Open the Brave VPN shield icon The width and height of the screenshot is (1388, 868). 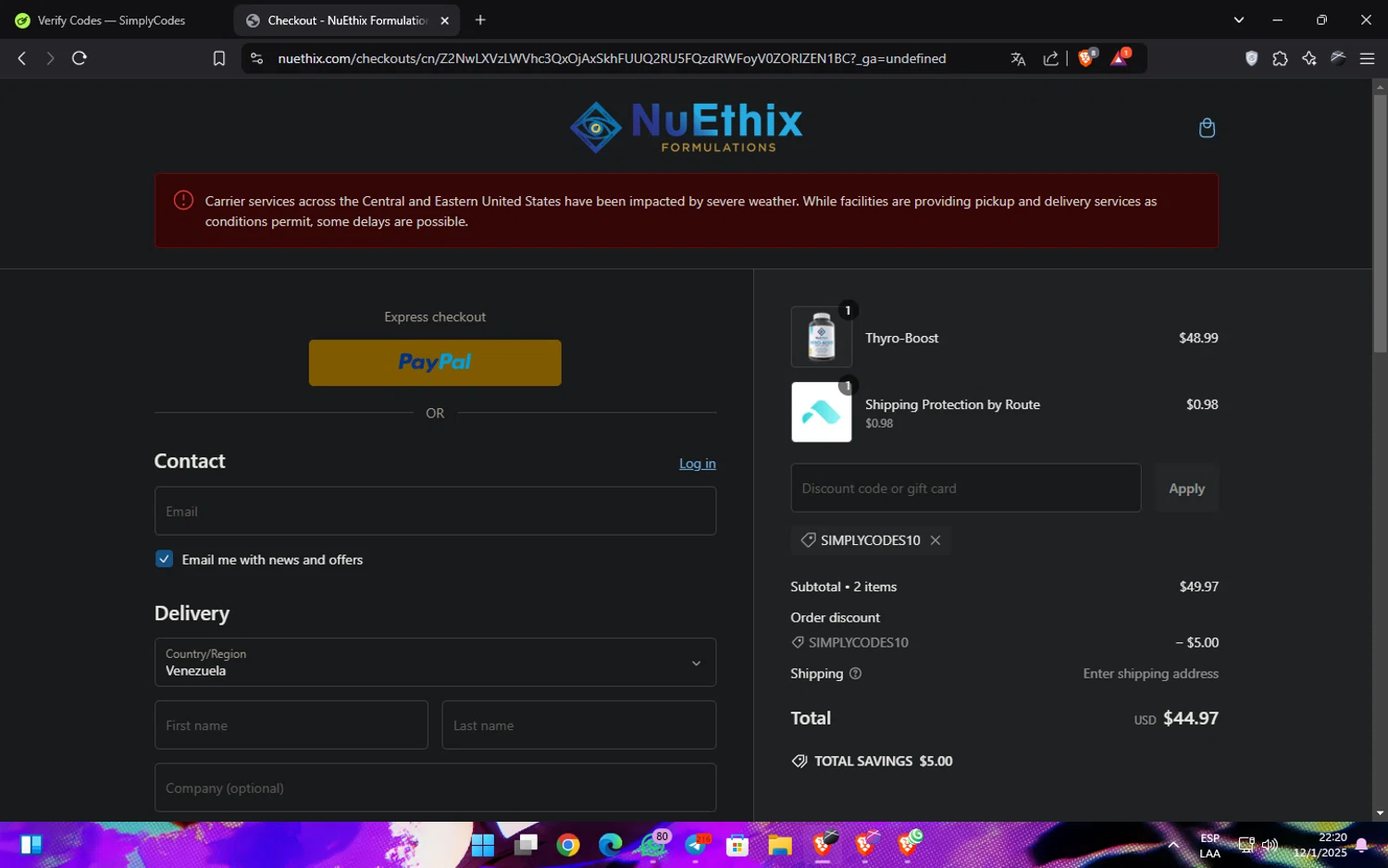click(1251, 58)
